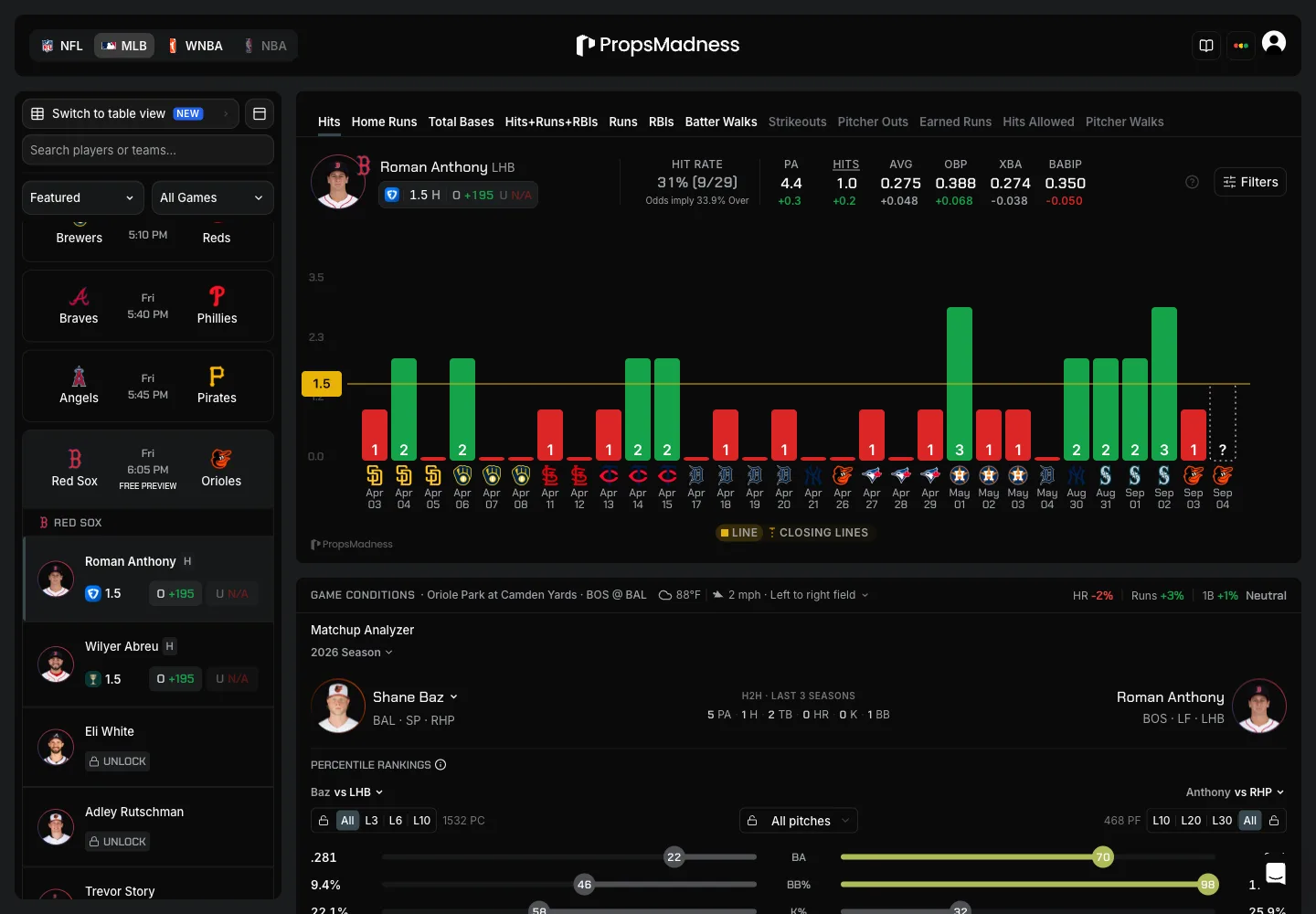Switch to the Home Runs tab

tap(384, 122)
